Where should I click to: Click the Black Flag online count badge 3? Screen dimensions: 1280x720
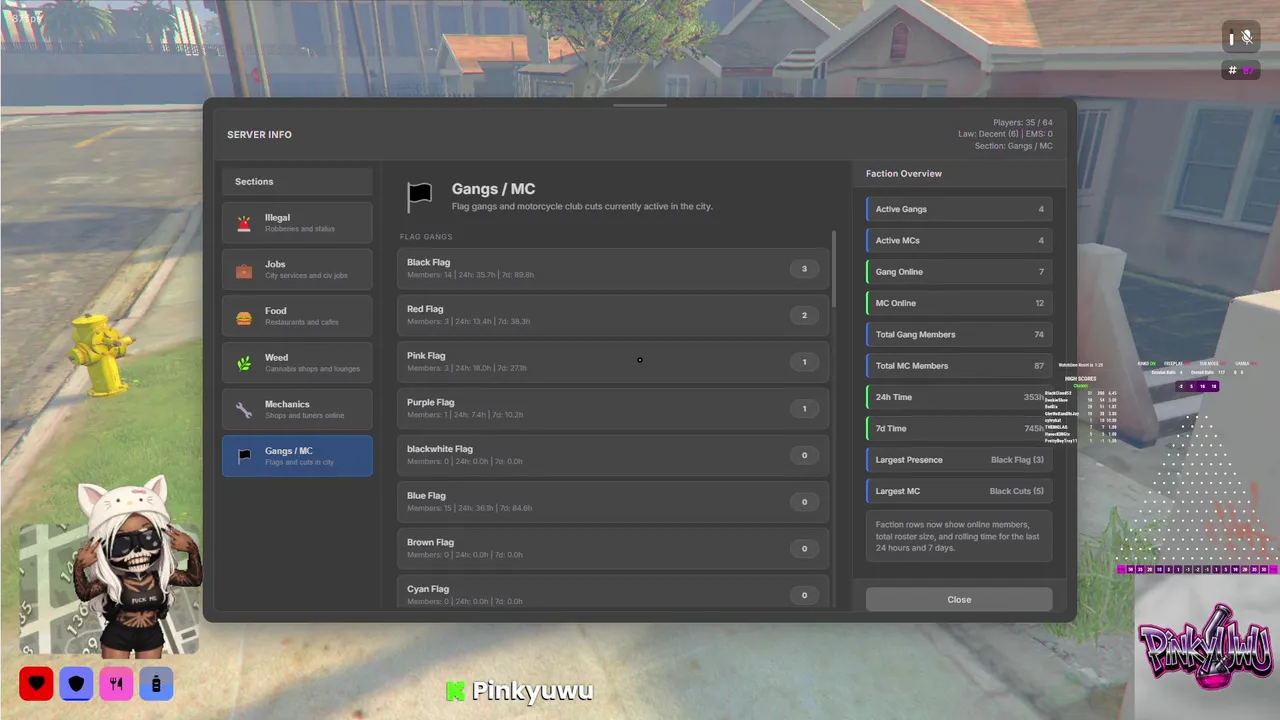click(x=804, y=268)
